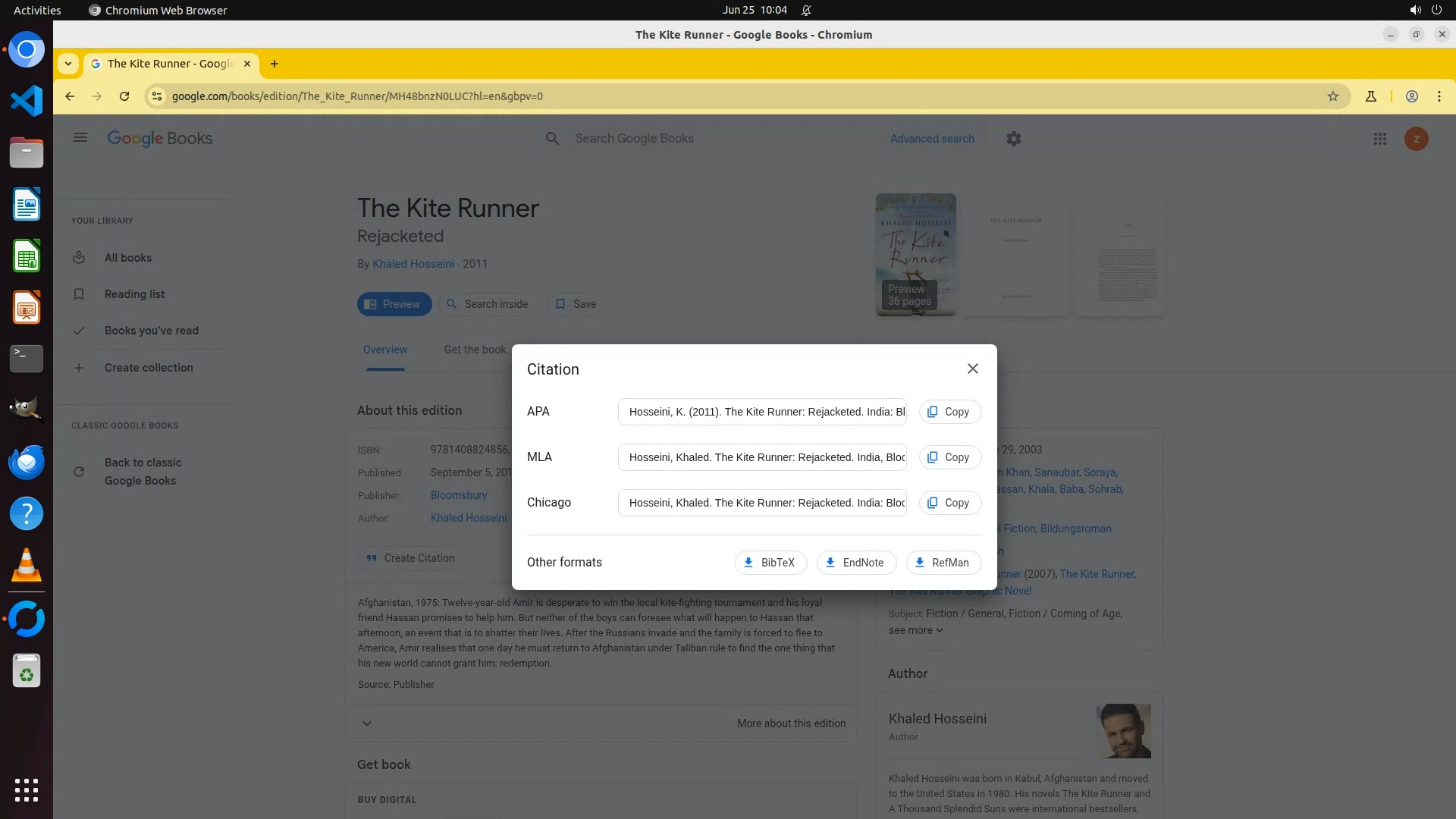Toggle the main hamburger menu
This screenshot has height=819, width=1456.
pyautogui.click(x=80, y=138)
